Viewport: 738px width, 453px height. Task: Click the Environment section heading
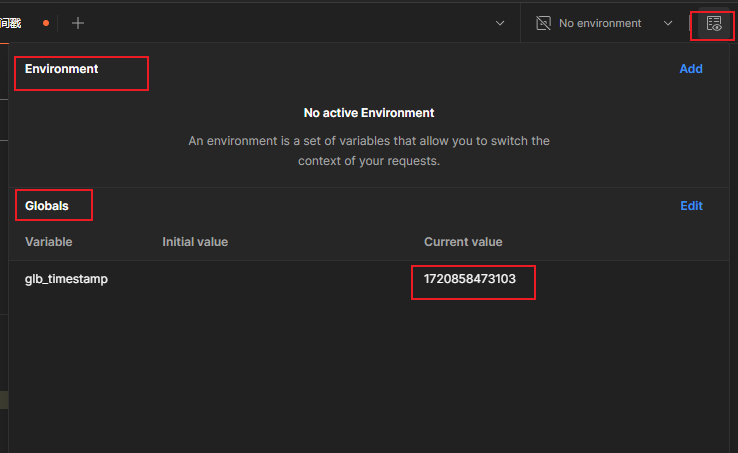(62, 69)
